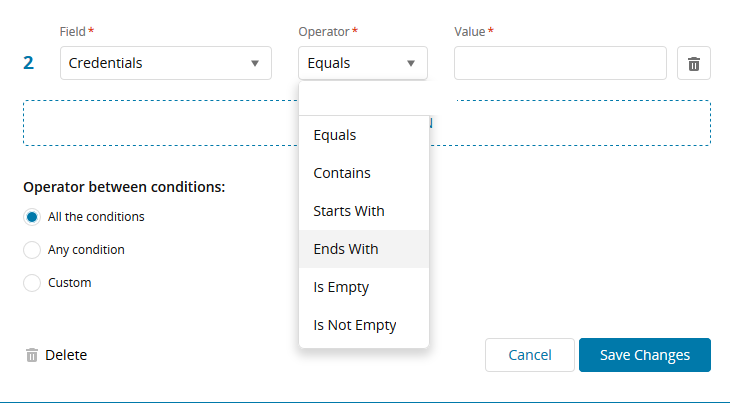
Task: Click the operator dropdown search box
Action: tap(364, 100)
